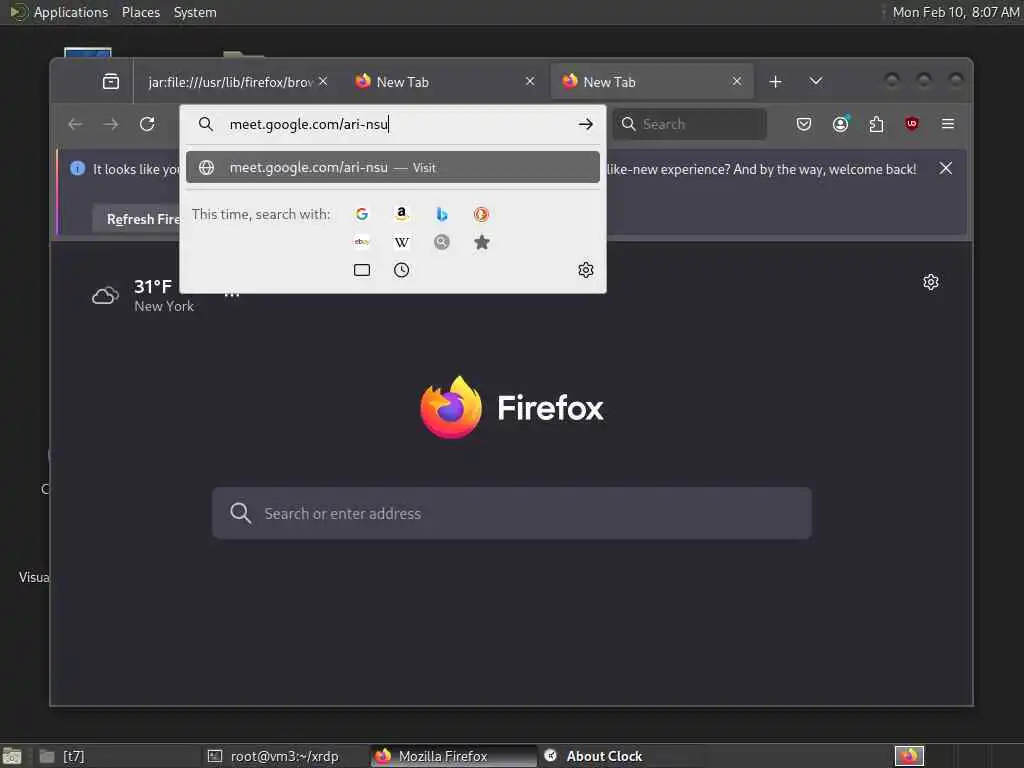Select the active rightmost New Tab

(651, 82)
